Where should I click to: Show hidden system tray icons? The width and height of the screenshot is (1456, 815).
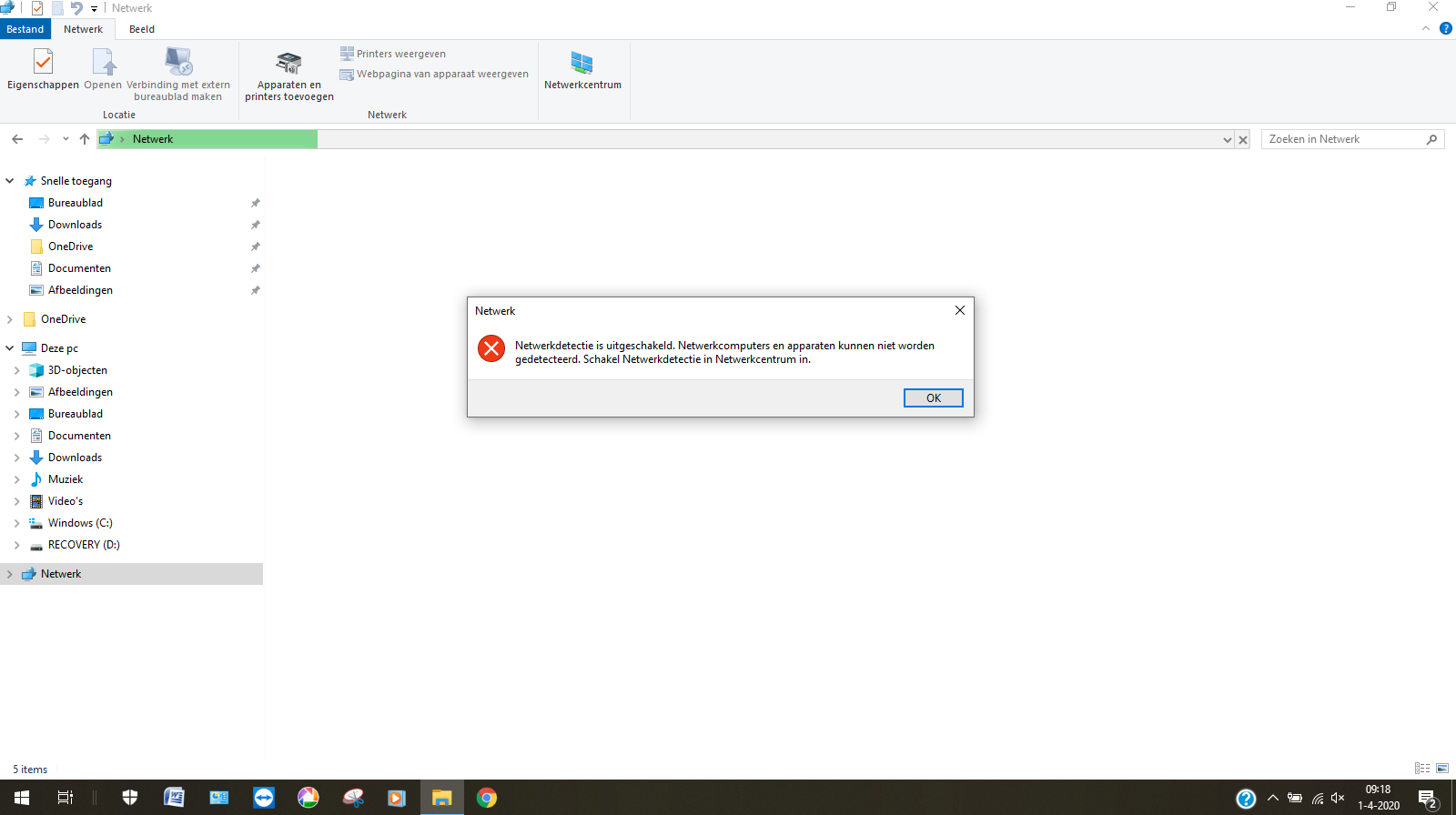[x=1272, y=798]
